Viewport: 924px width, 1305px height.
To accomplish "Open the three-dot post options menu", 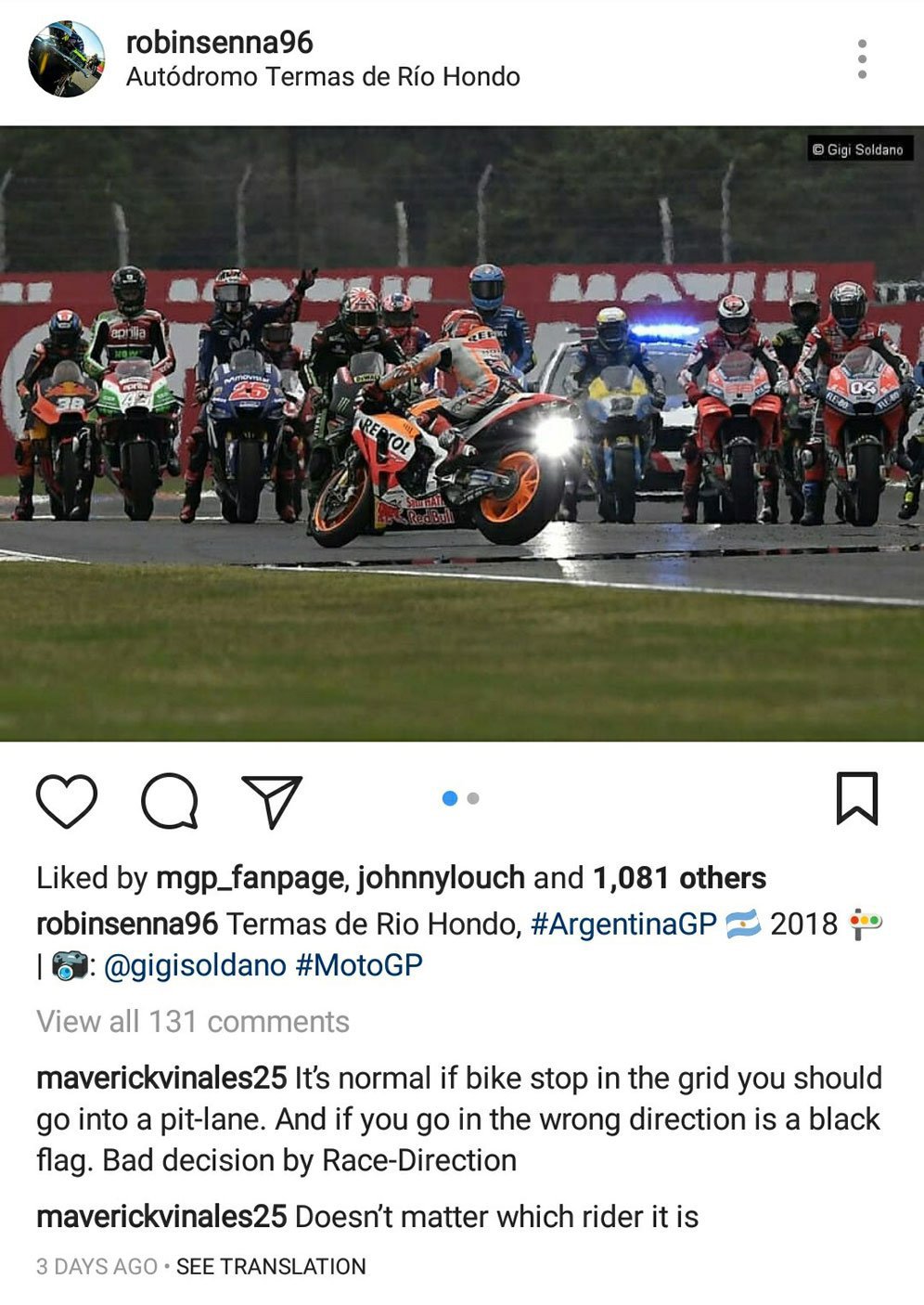I will click(x=862, y=58).
